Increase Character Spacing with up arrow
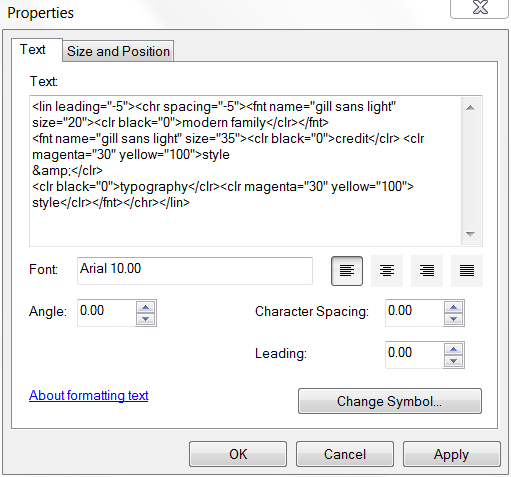The height and width of the screenshot is (477, 511). tap(454, 307)
